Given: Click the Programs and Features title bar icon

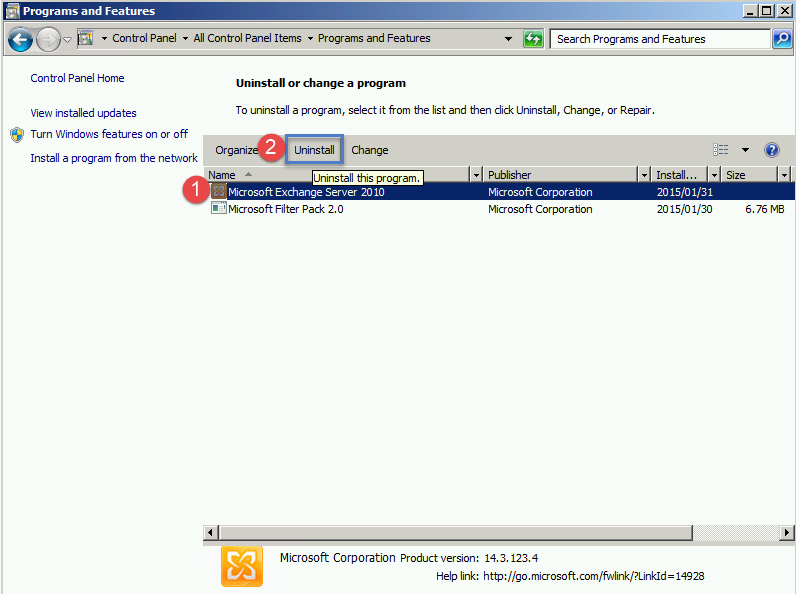Looking at the screenshot, I should 12,11.
